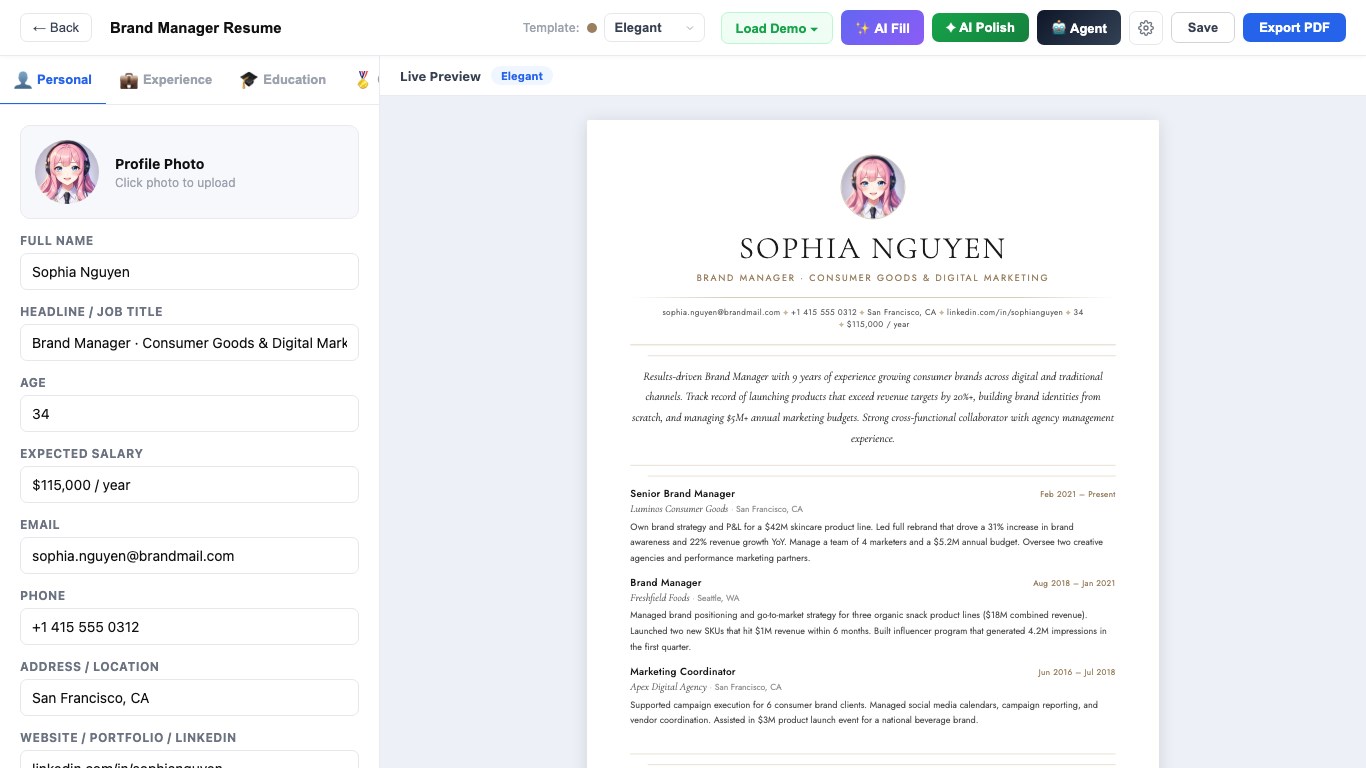
Task: Focus the Age input field
Action: [x=189, y=414]
